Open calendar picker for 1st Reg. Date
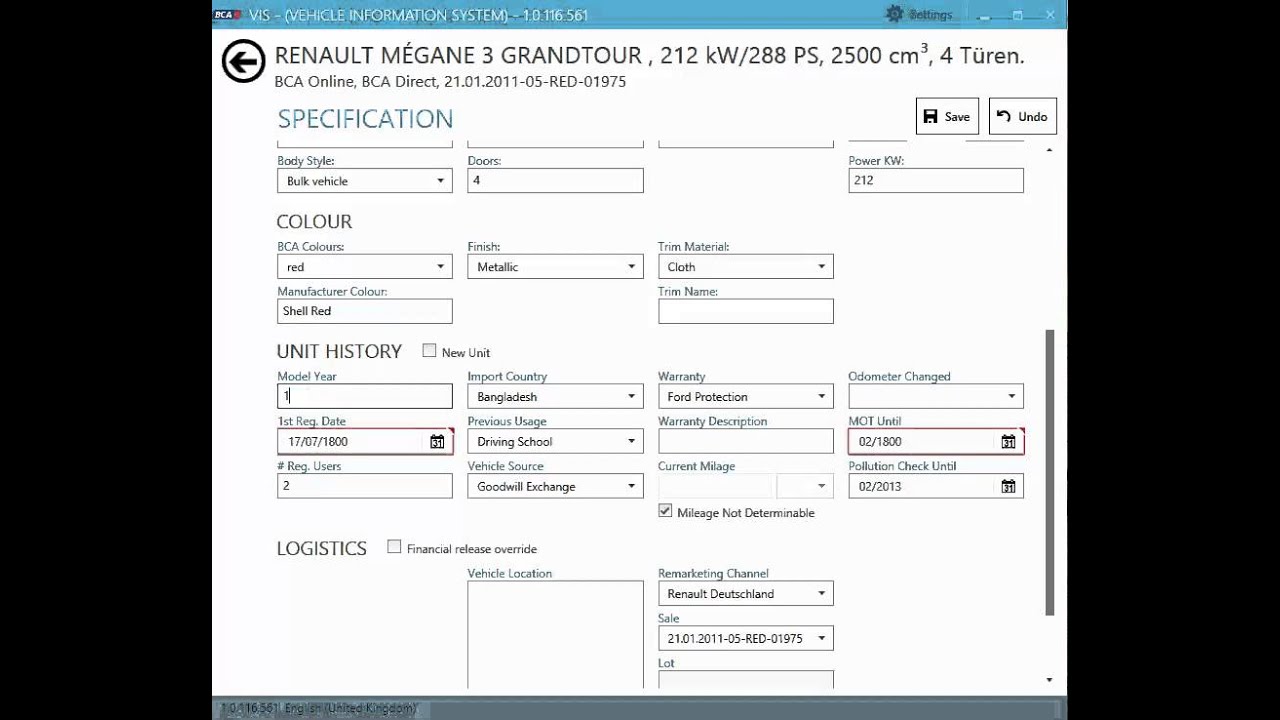Viewport: 1280px width, 720px height. pyautogui.click(x=437, y=442)
